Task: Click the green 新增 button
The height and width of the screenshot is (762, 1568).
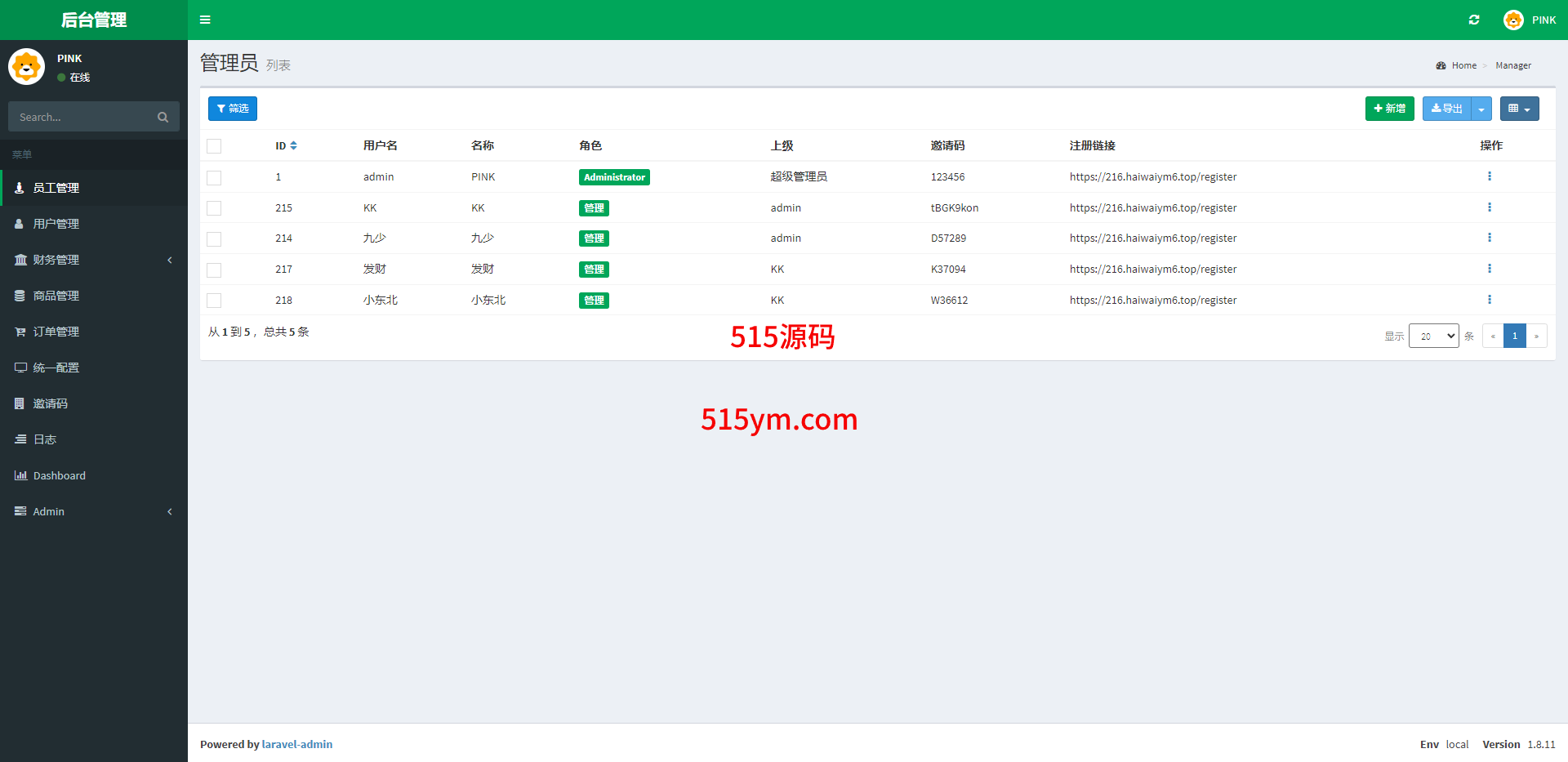Action: point(1389,109)
